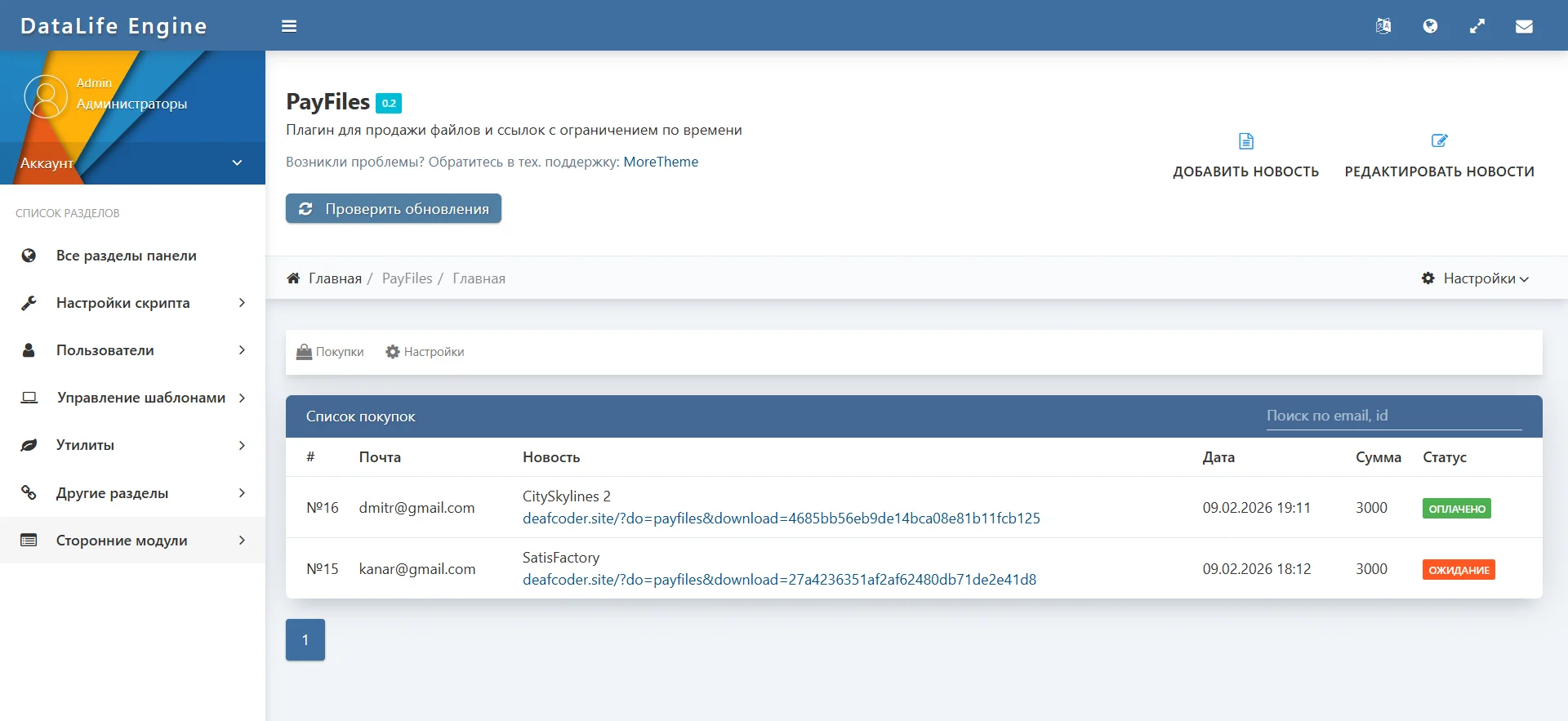Viewport: 1568px width, 721px height.
Task: Open CitySkylines 2 download link
Action: point(781,518)
